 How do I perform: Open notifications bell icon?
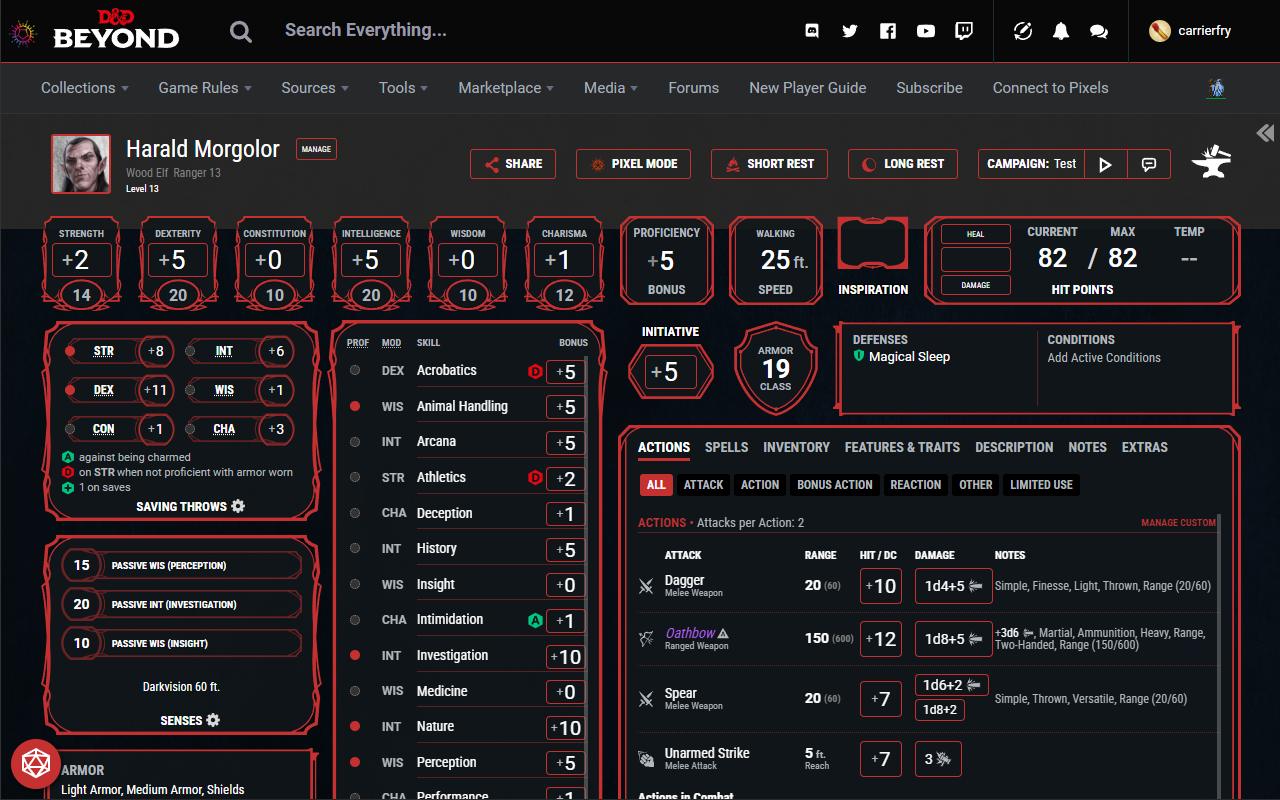pyautogui.click(x=1061, y=31)
